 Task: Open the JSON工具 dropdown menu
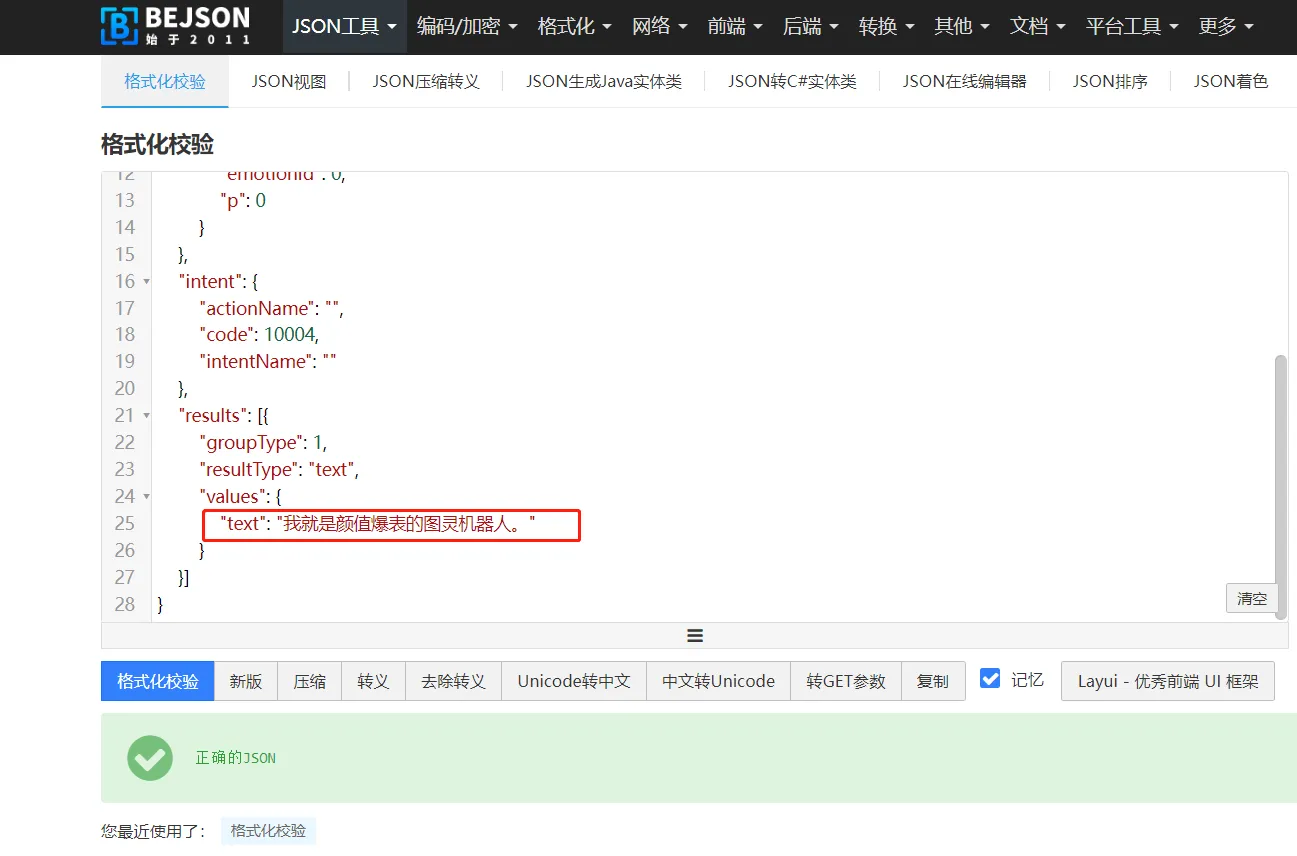tap(344, 27)
